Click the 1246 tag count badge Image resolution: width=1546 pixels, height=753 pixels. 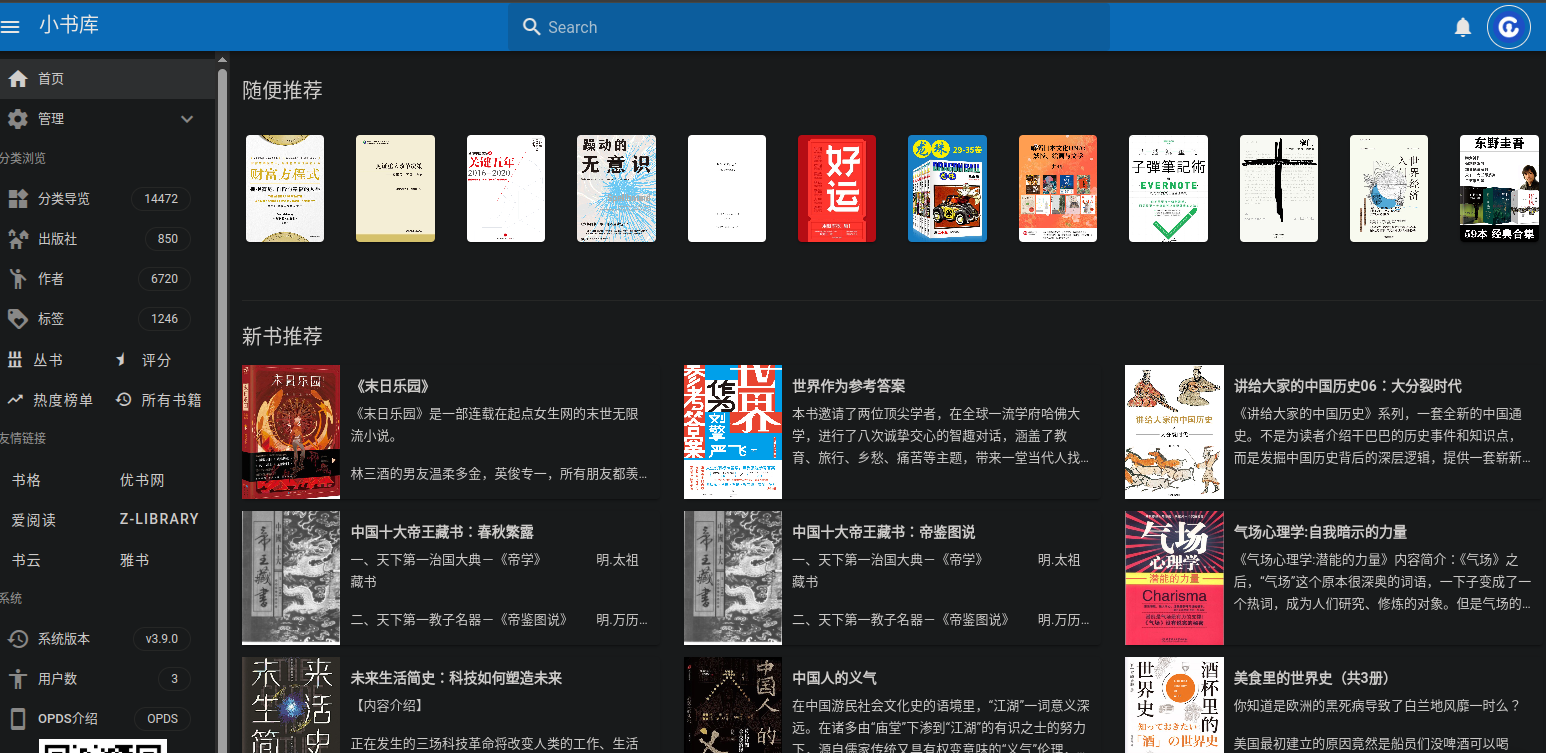(165, 319)
